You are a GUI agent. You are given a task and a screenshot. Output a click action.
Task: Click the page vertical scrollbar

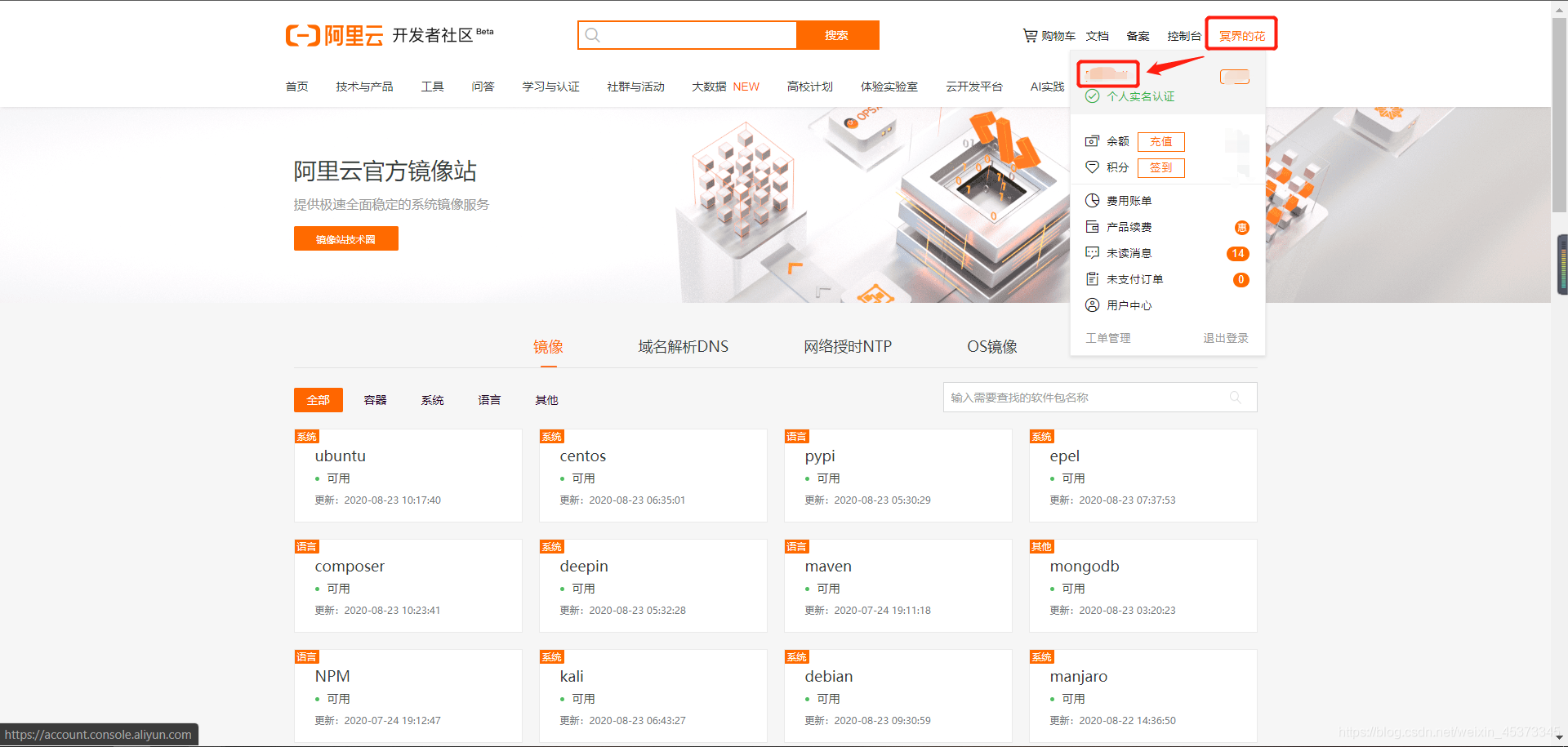tap(1560, 114)
